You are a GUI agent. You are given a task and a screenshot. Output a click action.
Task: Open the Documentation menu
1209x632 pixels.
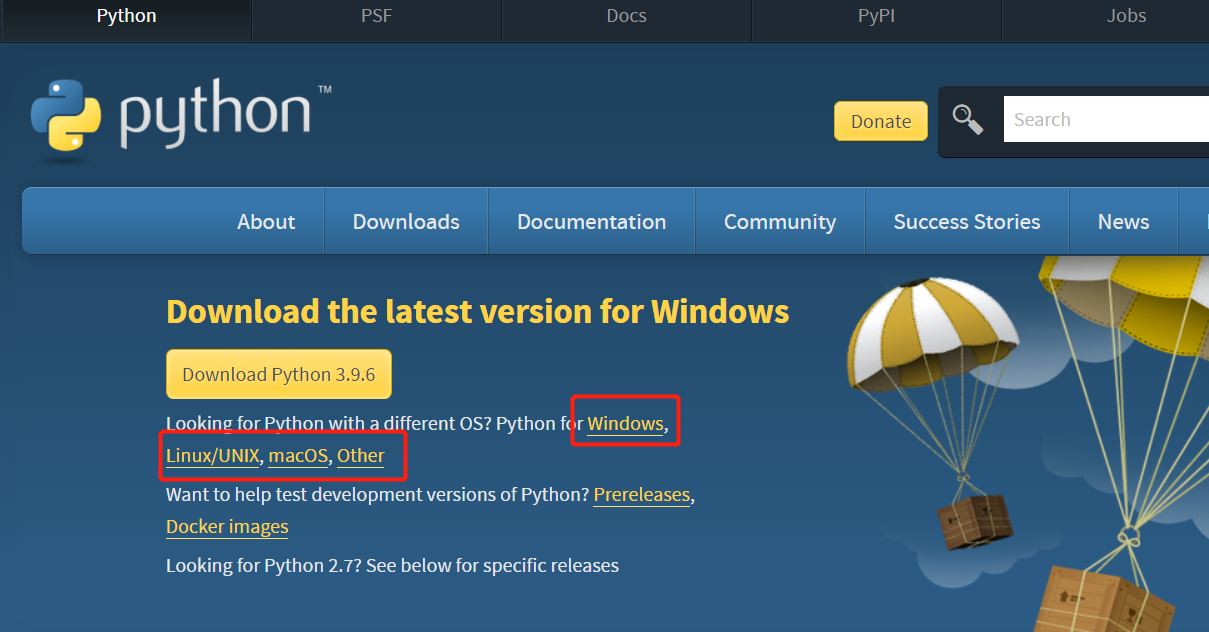(591, 221)
